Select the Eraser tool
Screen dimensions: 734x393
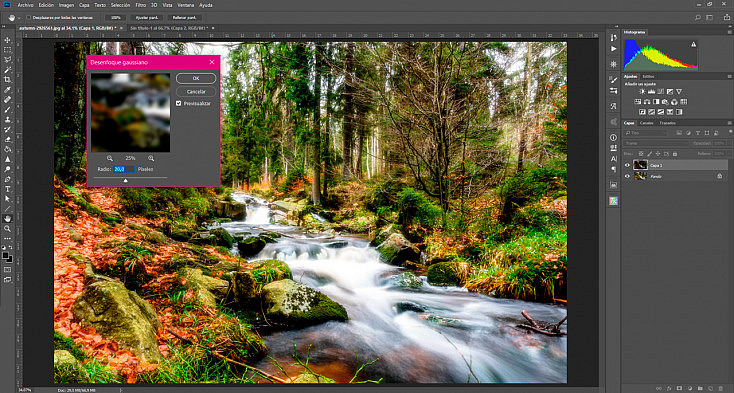pos(7,139)
